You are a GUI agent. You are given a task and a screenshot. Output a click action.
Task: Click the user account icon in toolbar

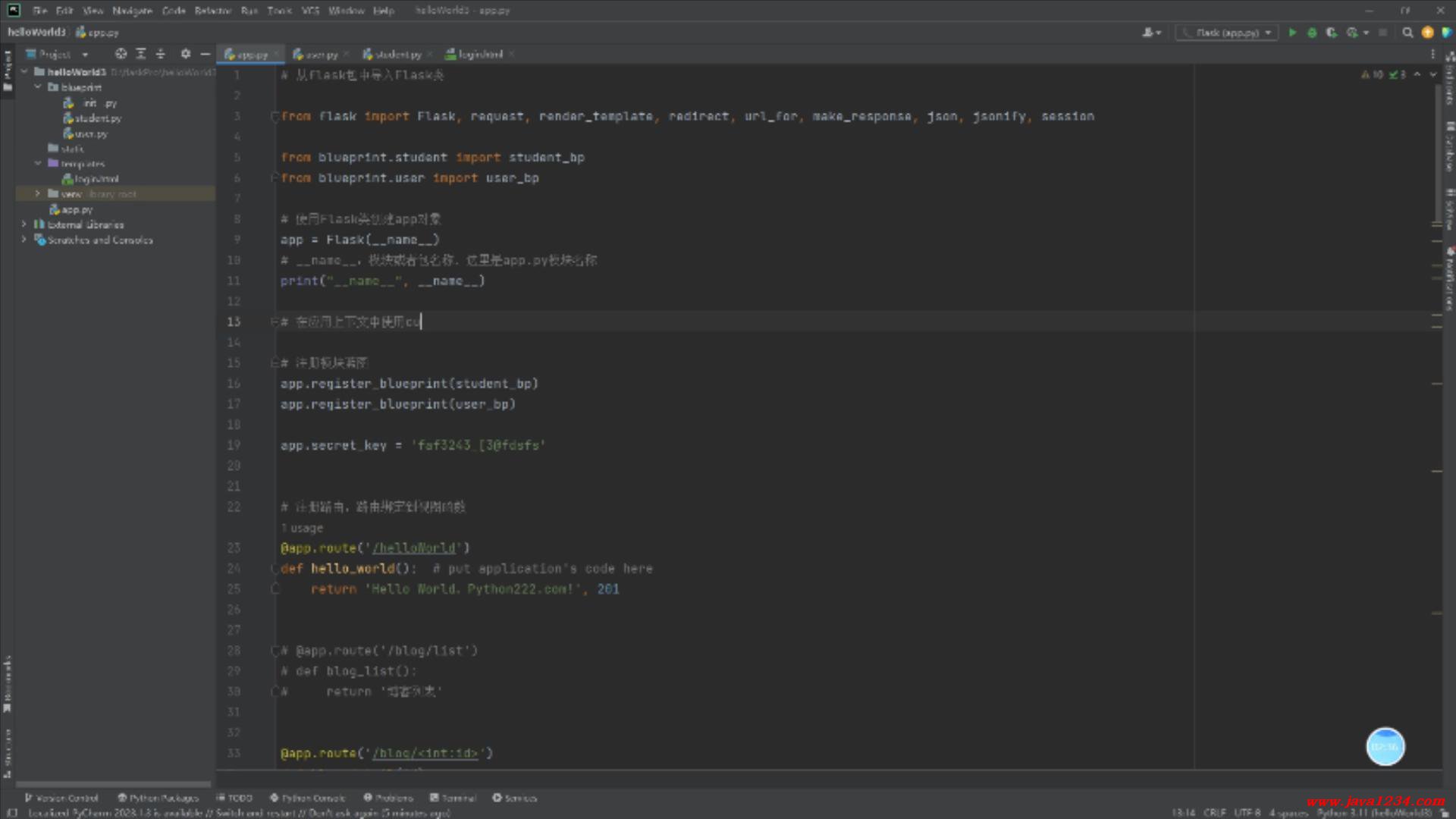click(x=1151, y=33)
